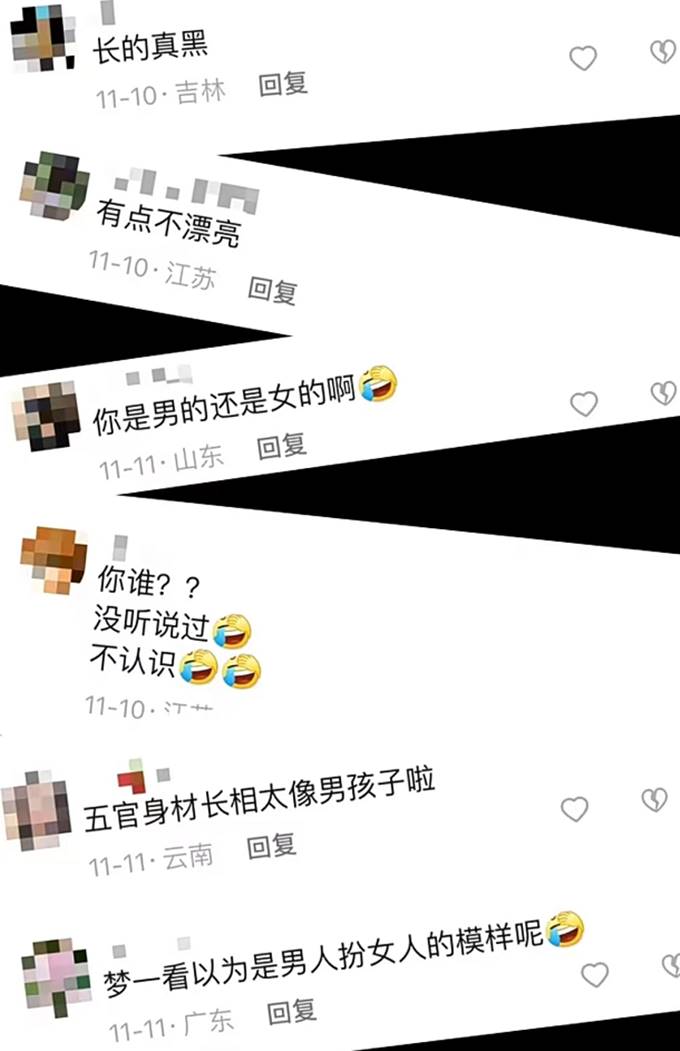Like the comment "梦一看以为是男人扮女人的模样呢"

coord(594,974)
